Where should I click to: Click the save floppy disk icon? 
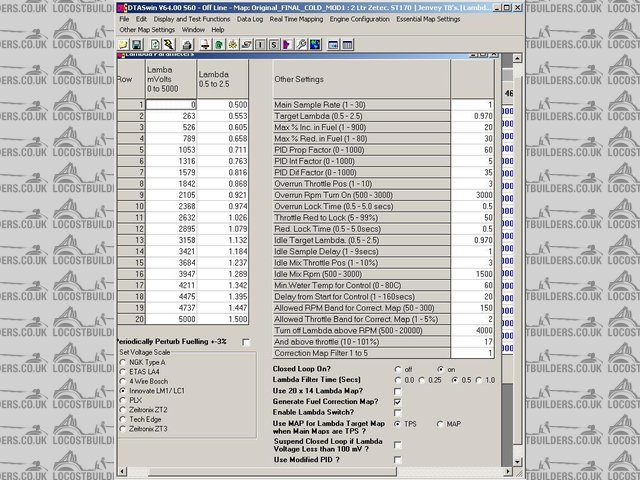[x=136, y=44]
